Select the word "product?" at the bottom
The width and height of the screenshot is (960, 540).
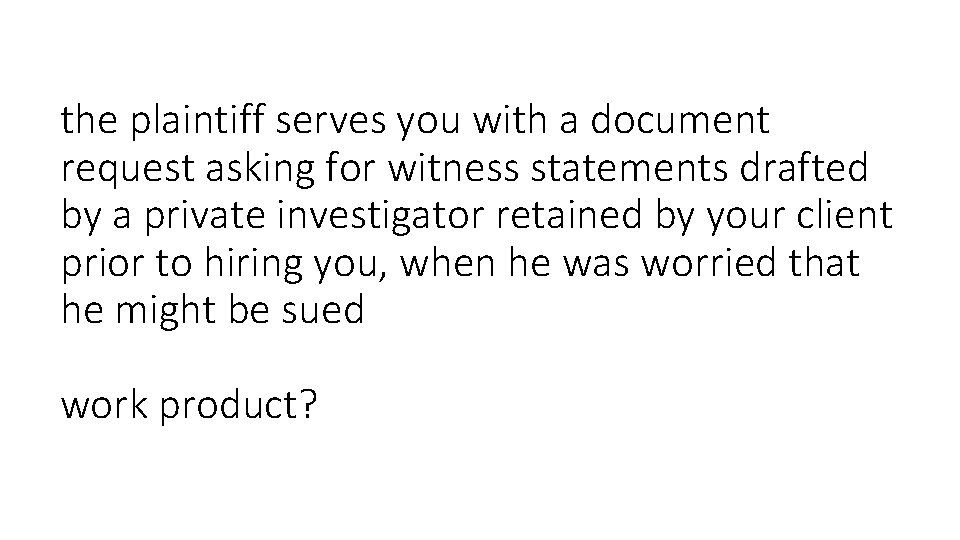coord(239,407)
